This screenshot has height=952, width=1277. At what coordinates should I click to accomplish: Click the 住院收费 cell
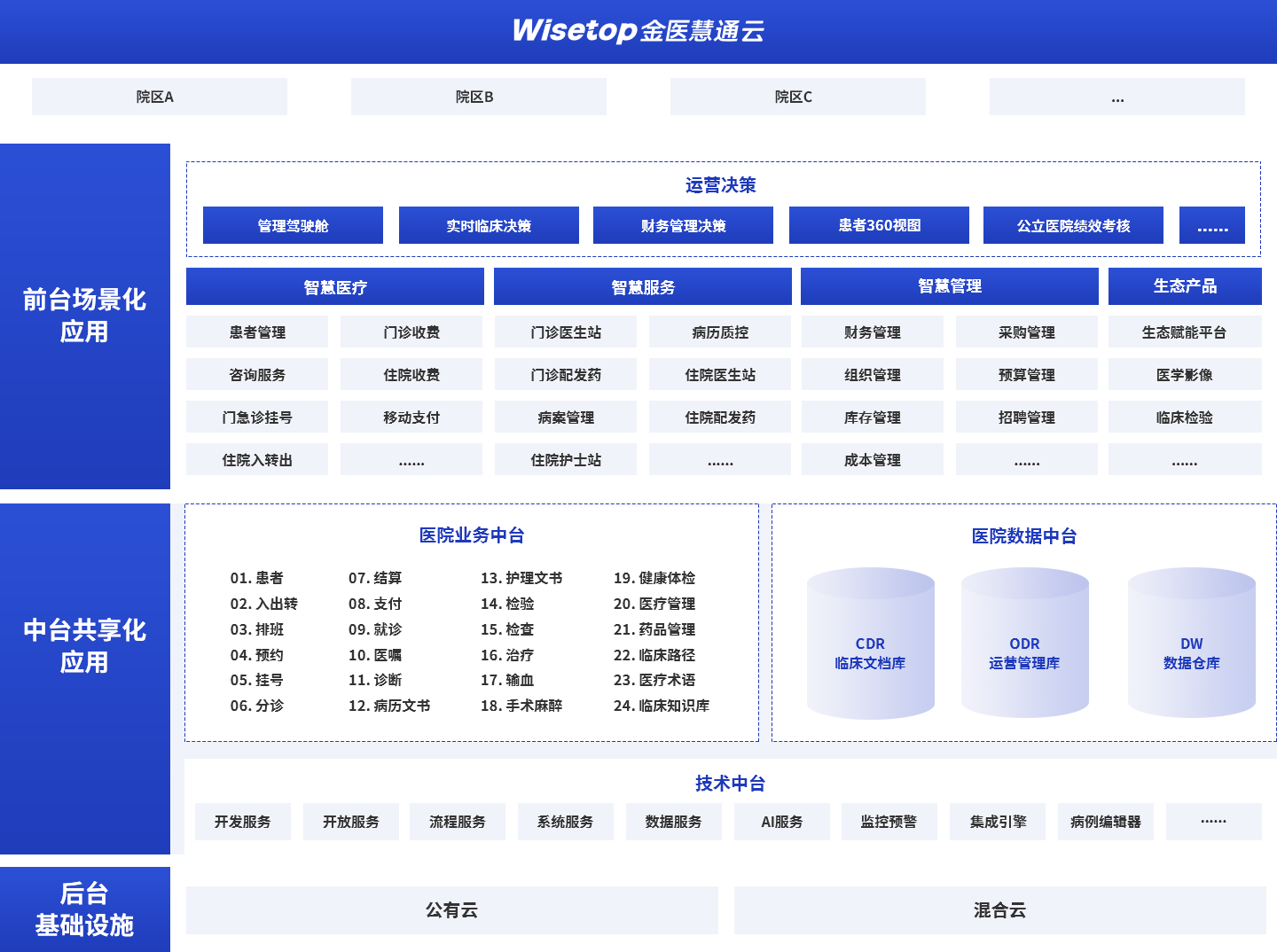tap(411, 374)
